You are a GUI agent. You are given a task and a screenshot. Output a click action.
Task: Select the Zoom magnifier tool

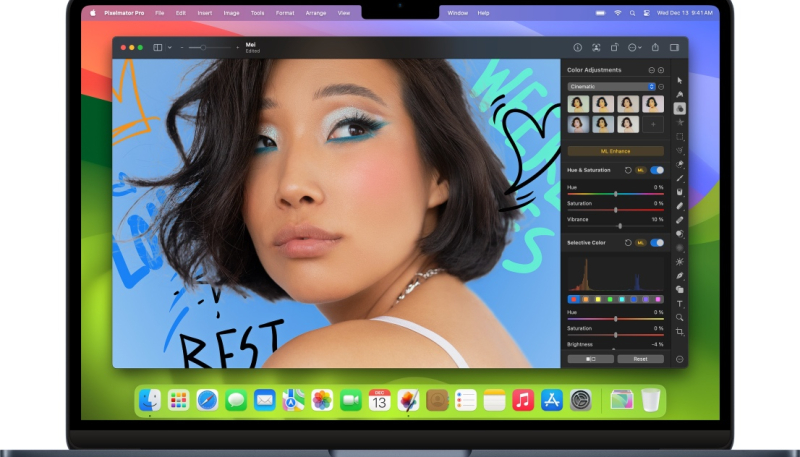[680, 317]
